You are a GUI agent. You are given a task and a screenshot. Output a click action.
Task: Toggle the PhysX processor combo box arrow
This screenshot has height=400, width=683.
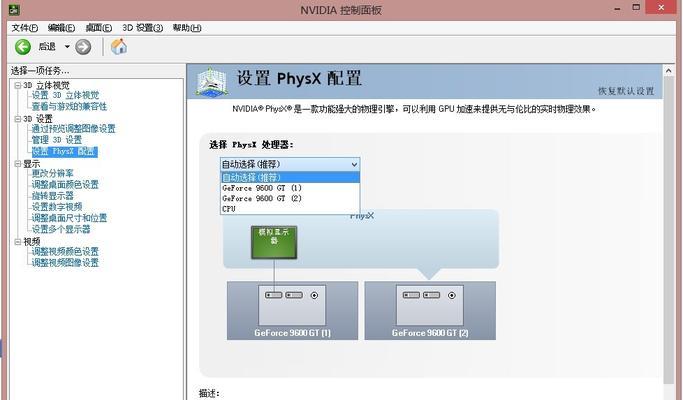point(354,164)
